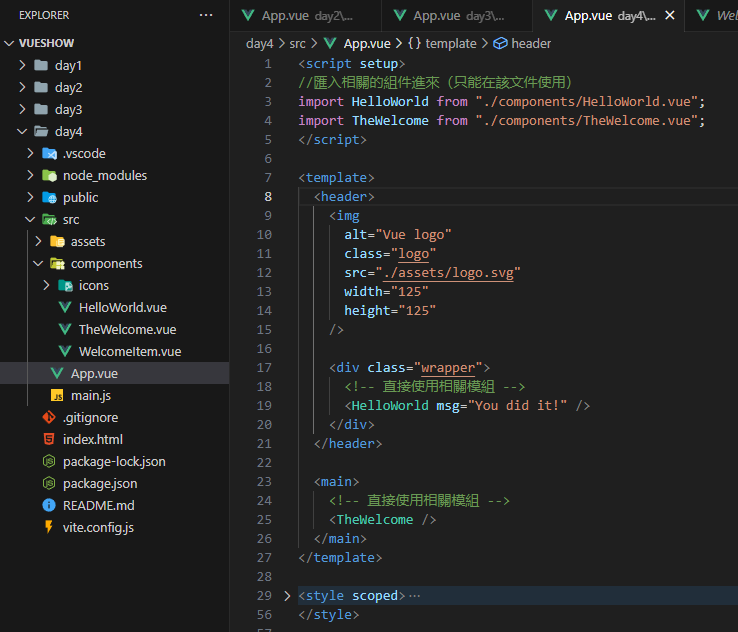The width and height of the screenshot is (738, 632).
Task: Open TheWelcome.vue in the file tree
Action: 127,329
